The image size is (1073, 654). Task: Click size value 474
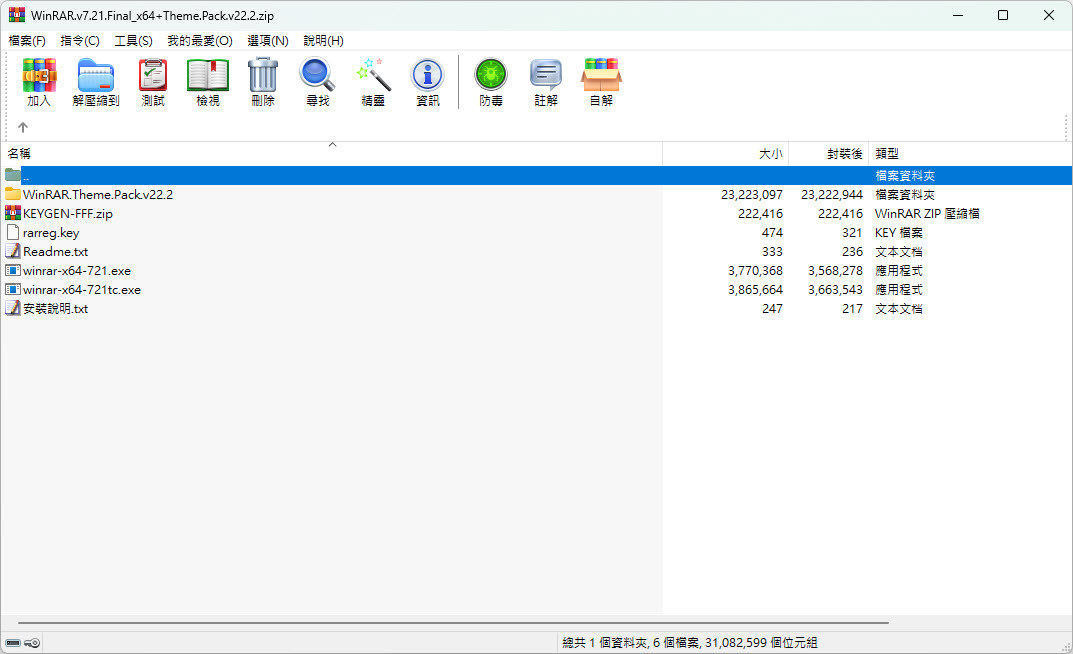772,233
